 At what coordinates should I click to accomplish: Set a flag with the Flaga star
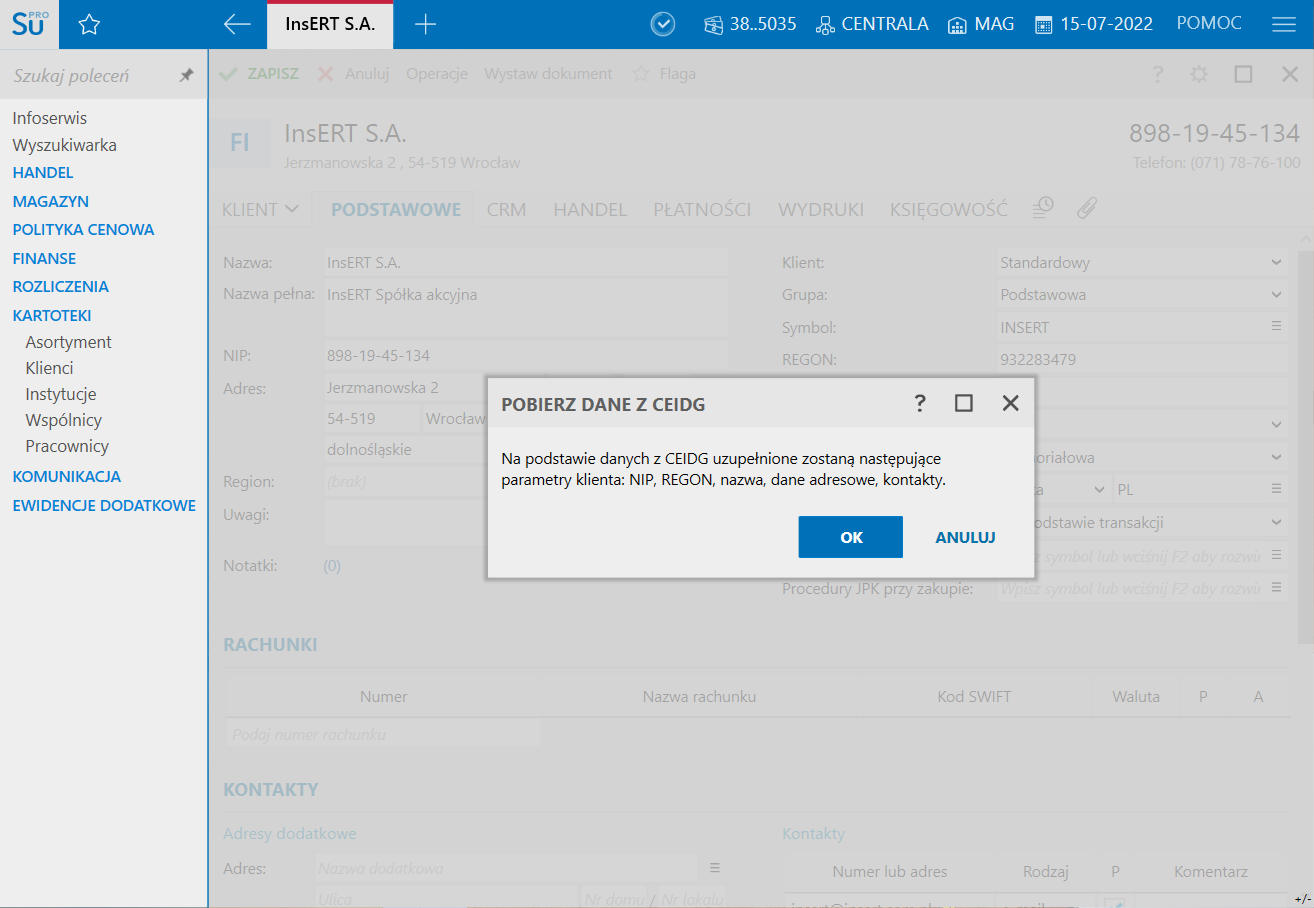(x=664, y=74)
